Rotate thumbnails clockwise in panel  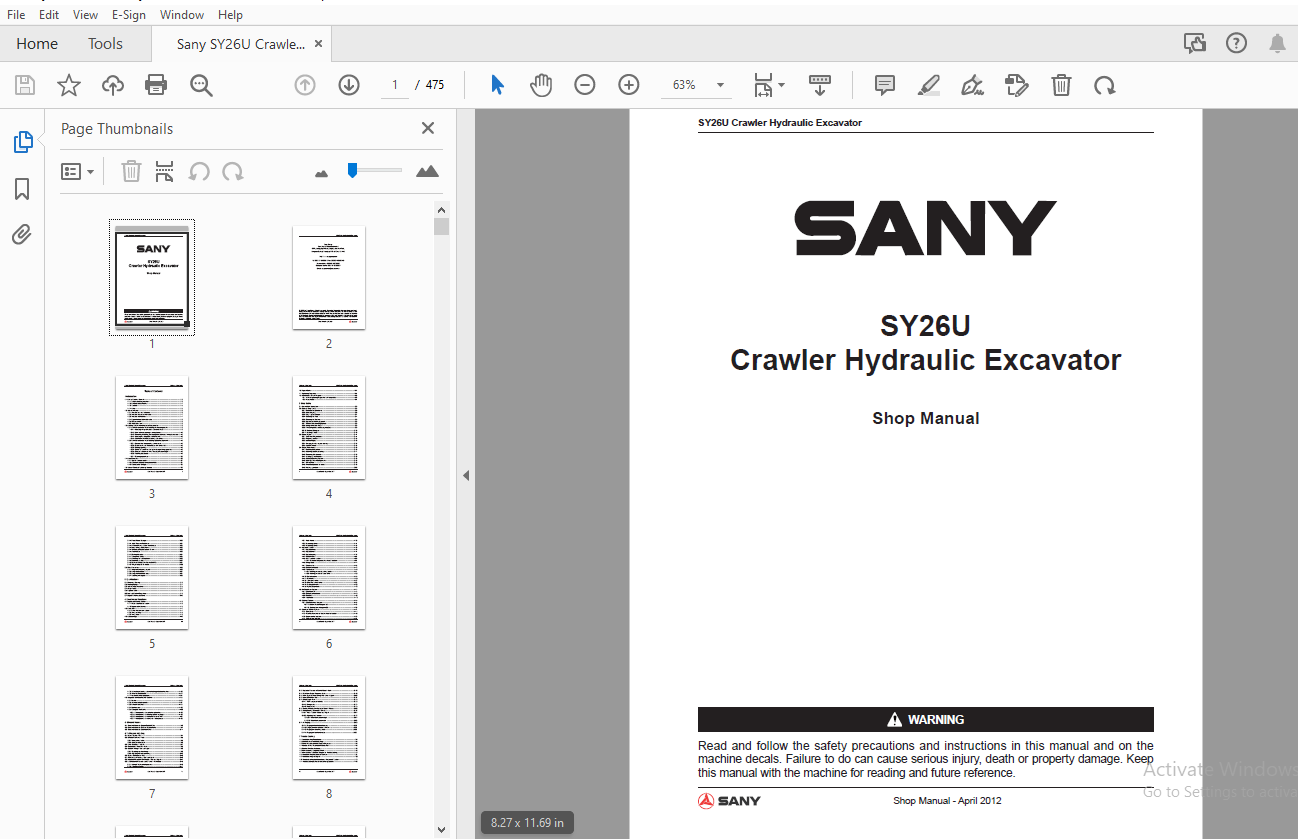pos(233,171)
